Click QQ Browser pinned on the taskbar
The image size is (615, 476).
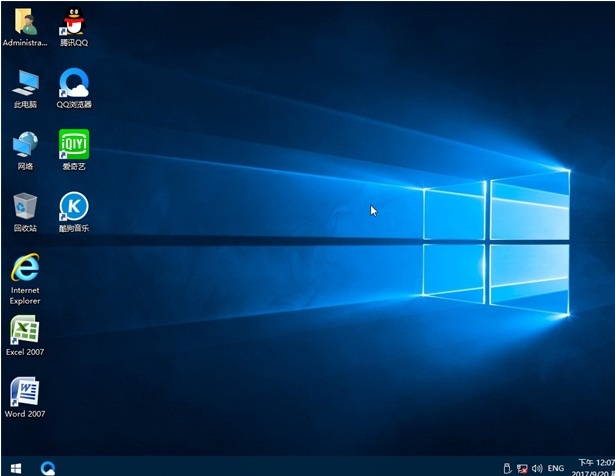47,467
